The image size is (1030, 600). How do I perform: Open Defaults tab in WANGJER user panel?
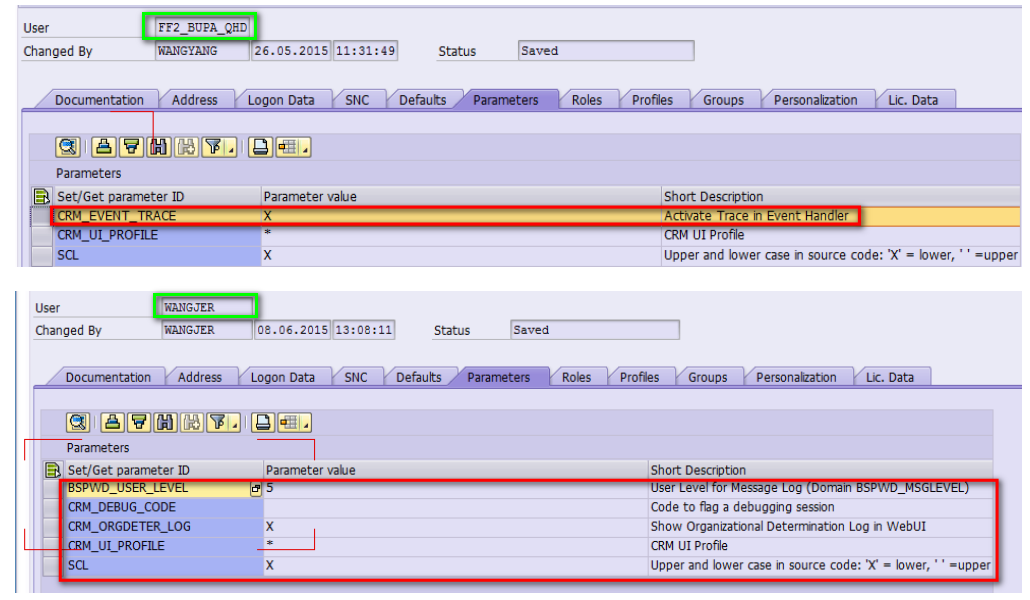click(418, 377)
